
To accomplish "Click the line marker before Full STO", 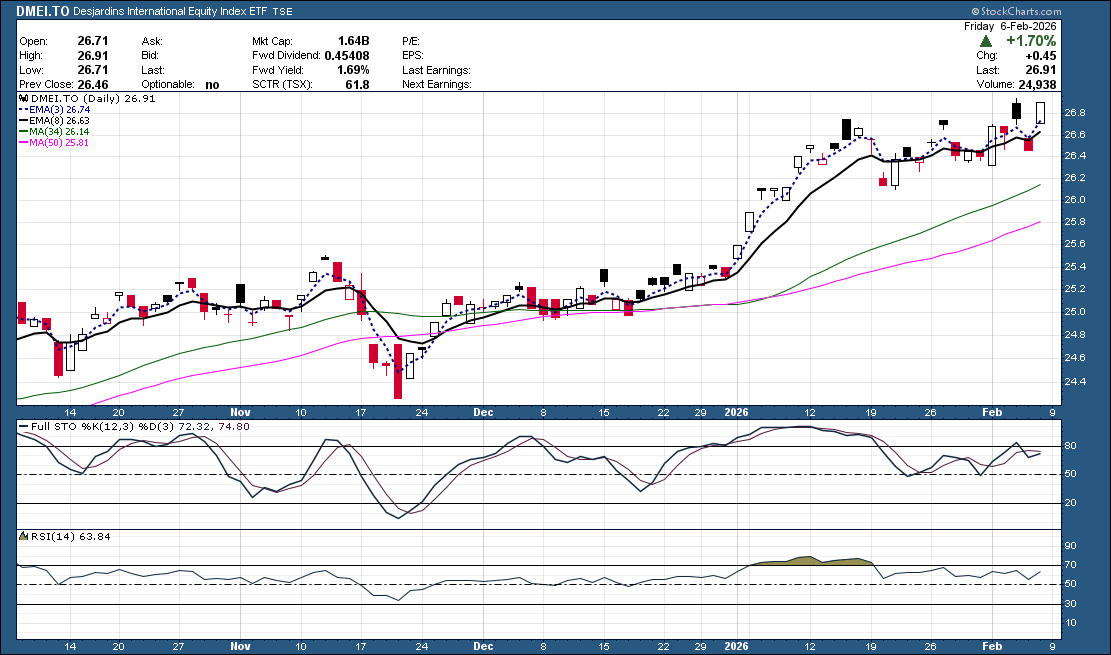I will coord(23,427).
